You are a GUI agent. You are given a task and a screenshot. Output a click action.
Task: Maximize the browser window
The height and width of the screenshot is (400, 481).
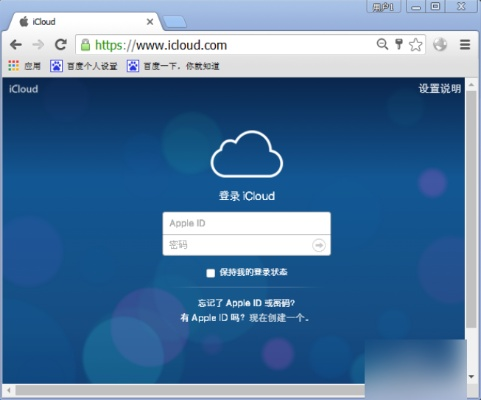click(435, 7)
